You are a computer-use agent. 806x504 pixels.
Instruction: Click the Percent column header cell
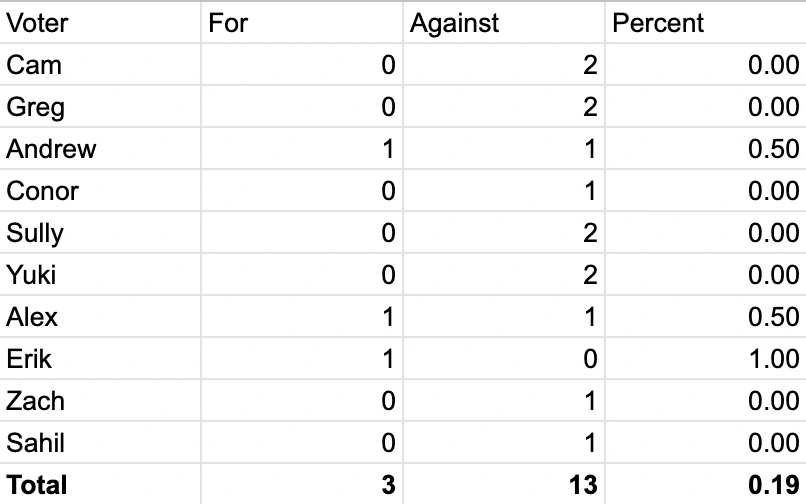(x=705, y=23)
